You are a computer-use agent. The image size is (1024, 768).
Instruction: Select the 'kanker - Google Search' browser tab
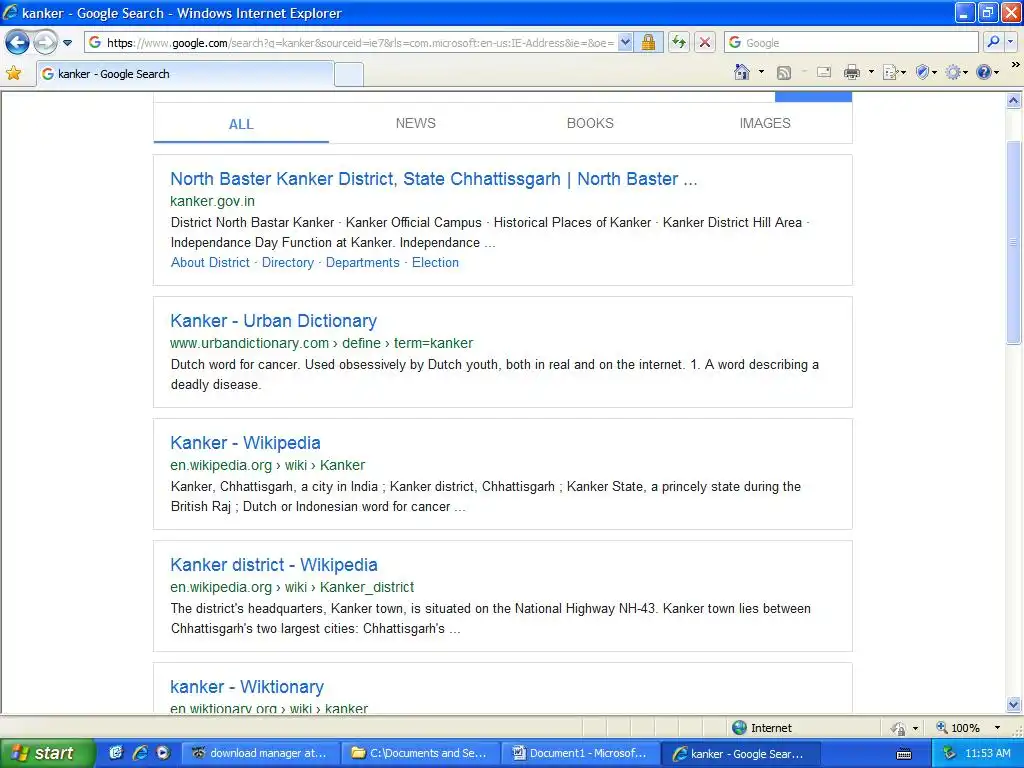[186, 74]
